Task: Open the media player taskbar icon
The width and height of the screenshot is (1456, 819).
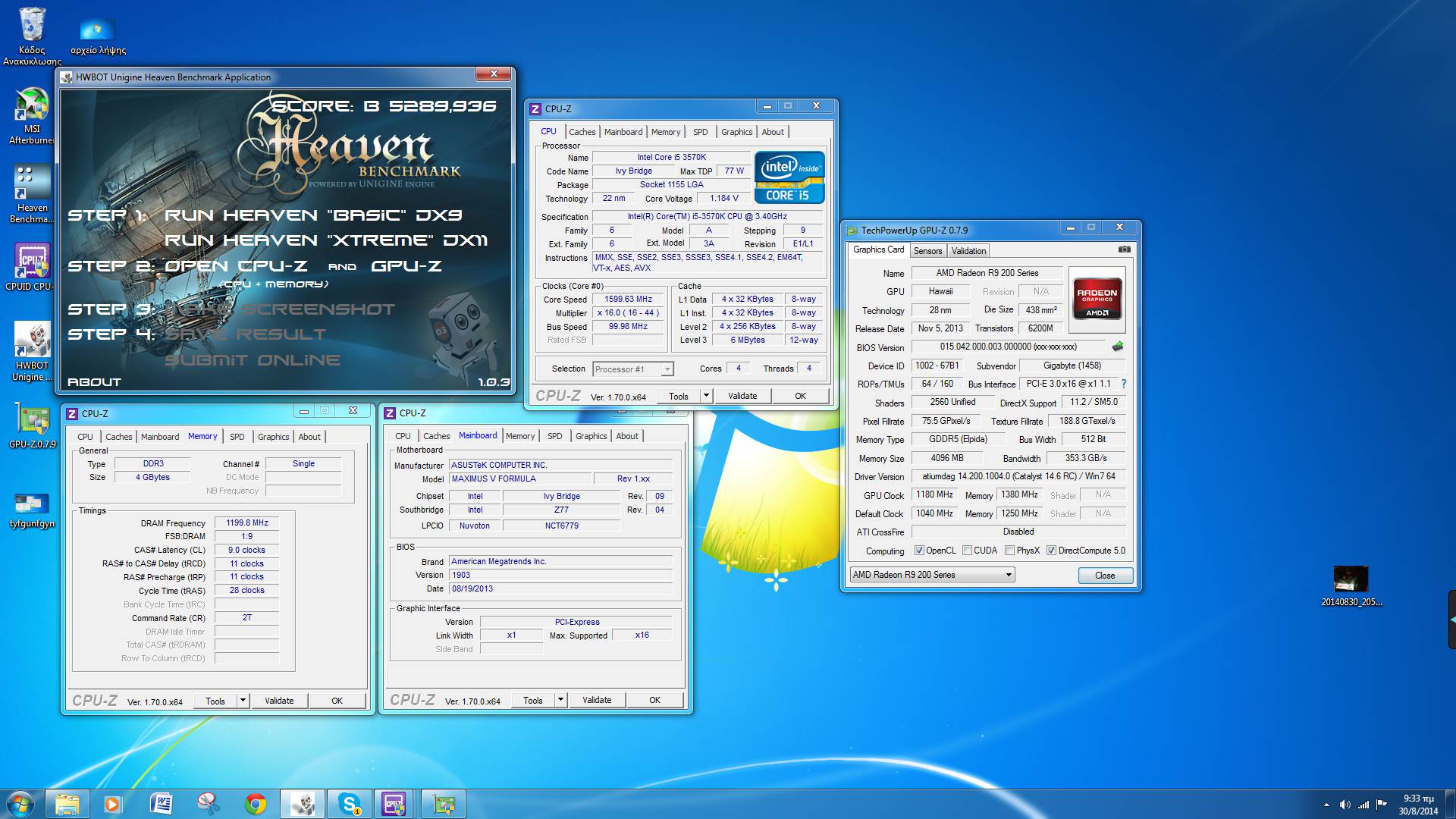Action: (112, 804)
